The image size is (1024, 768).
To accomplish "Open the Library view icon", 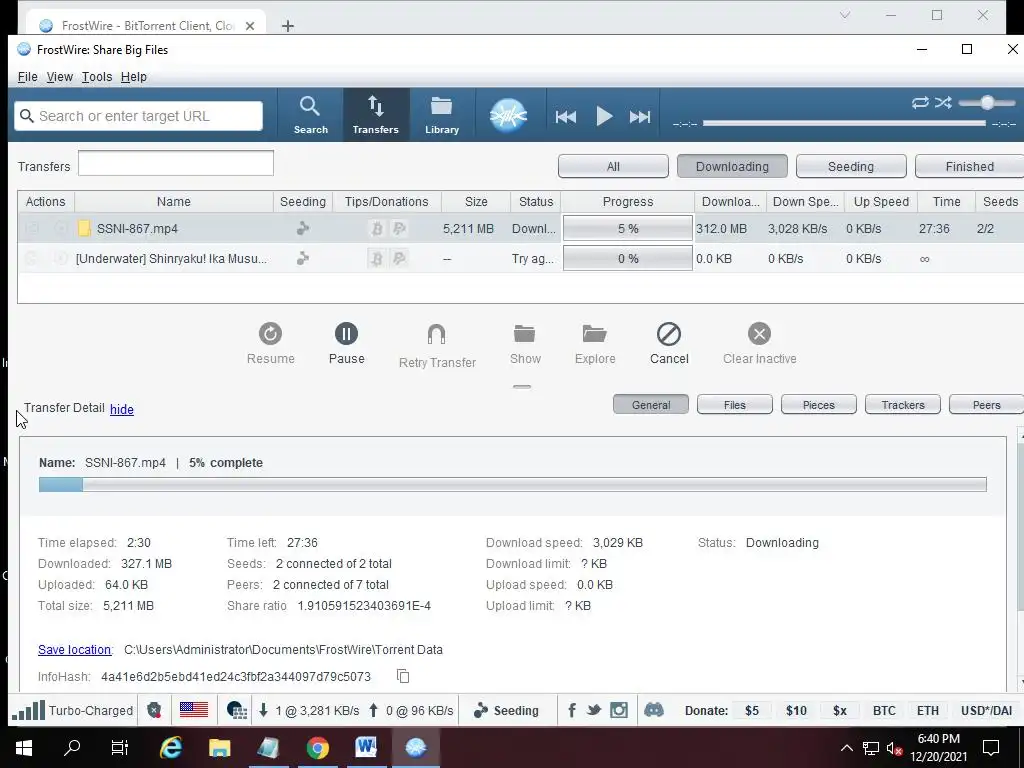I will click(442, 115).
